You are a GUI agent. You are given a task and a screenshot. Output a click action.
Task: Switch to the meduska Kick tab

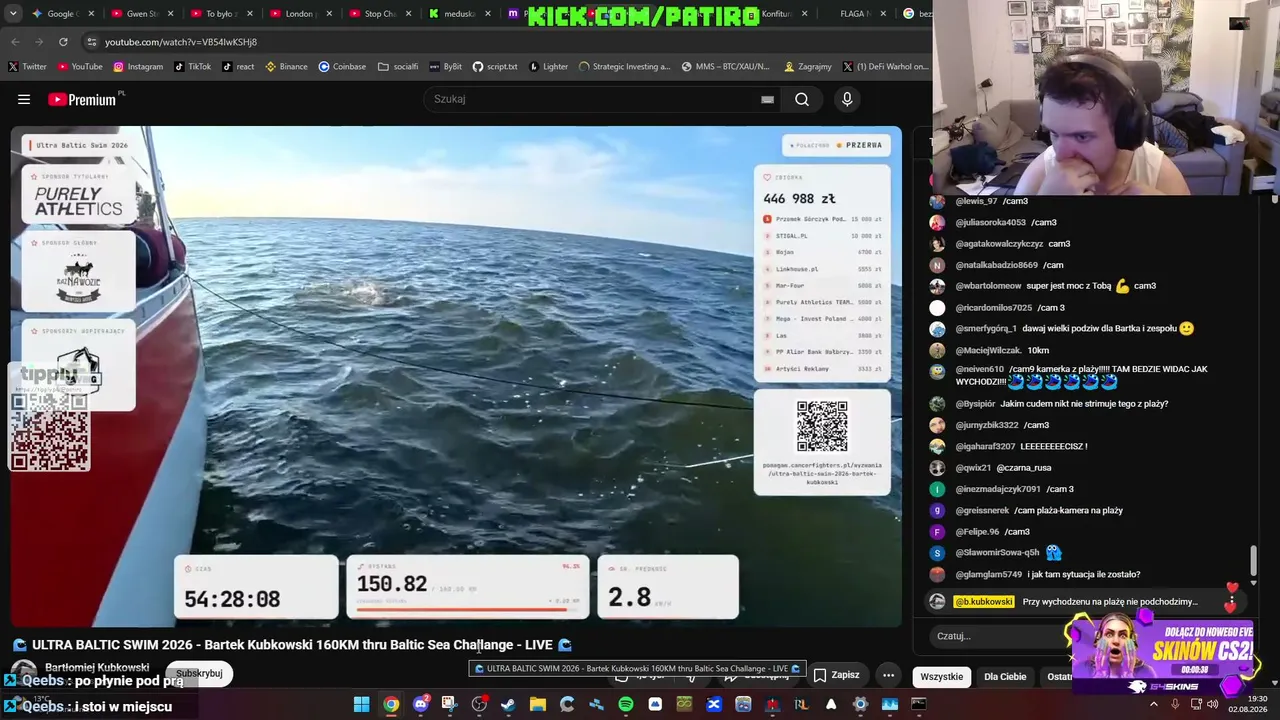[457, 14]
